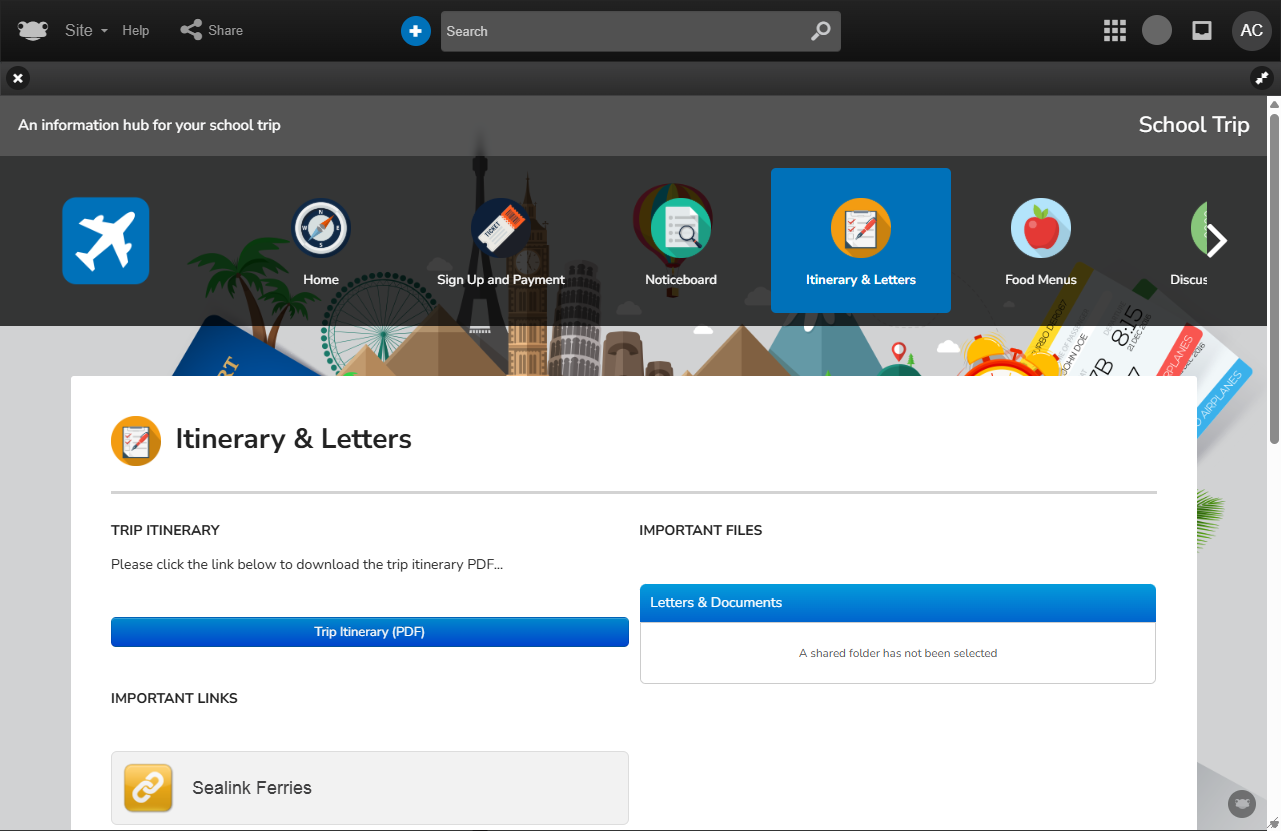Download the Trip Itinerary (PDF)
Screen dimensions: 1281x831
pyautogui.click(x=370, y=632)
